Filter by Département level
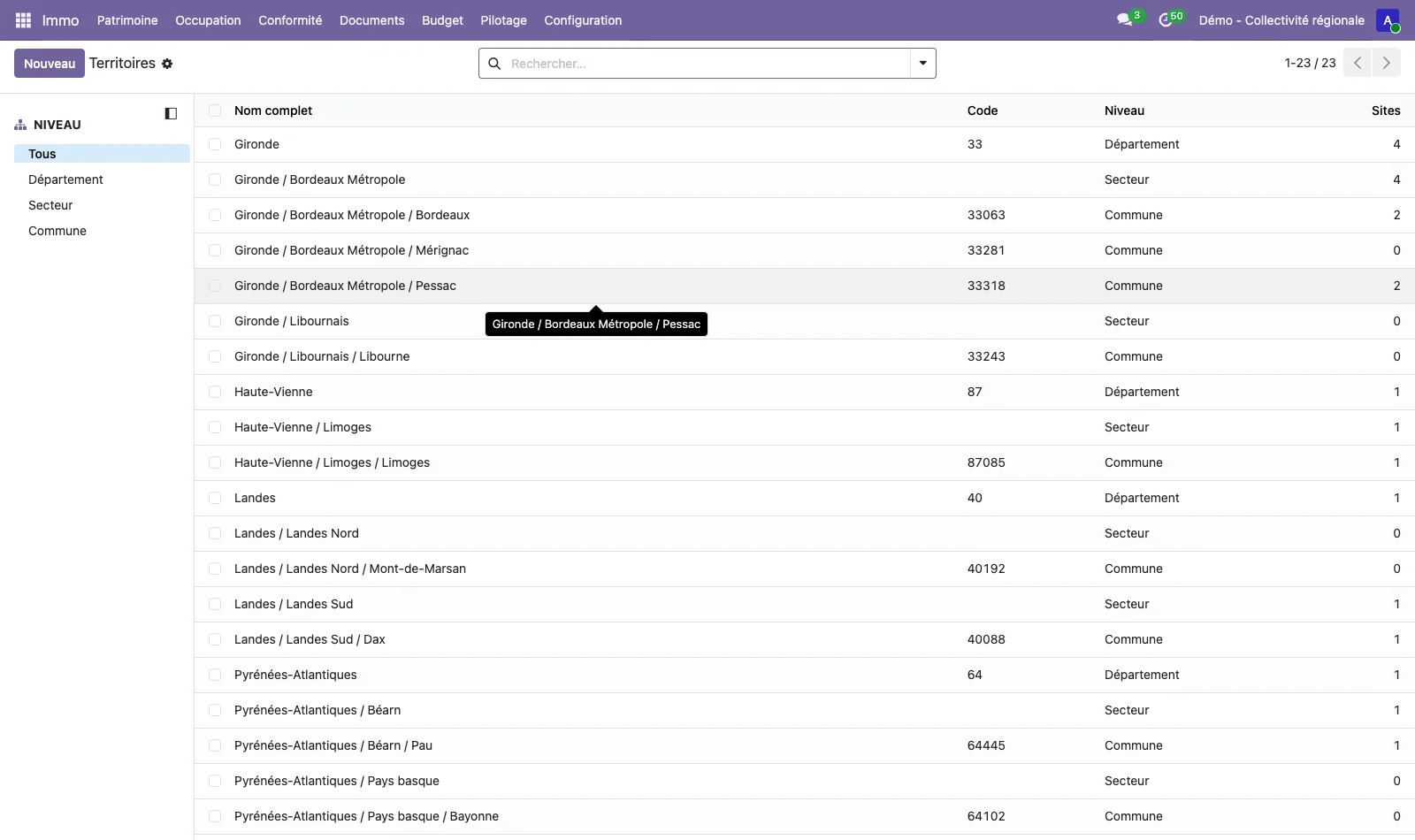Image resolution: width=1415 pixels, height=840 pixels. 65,179
